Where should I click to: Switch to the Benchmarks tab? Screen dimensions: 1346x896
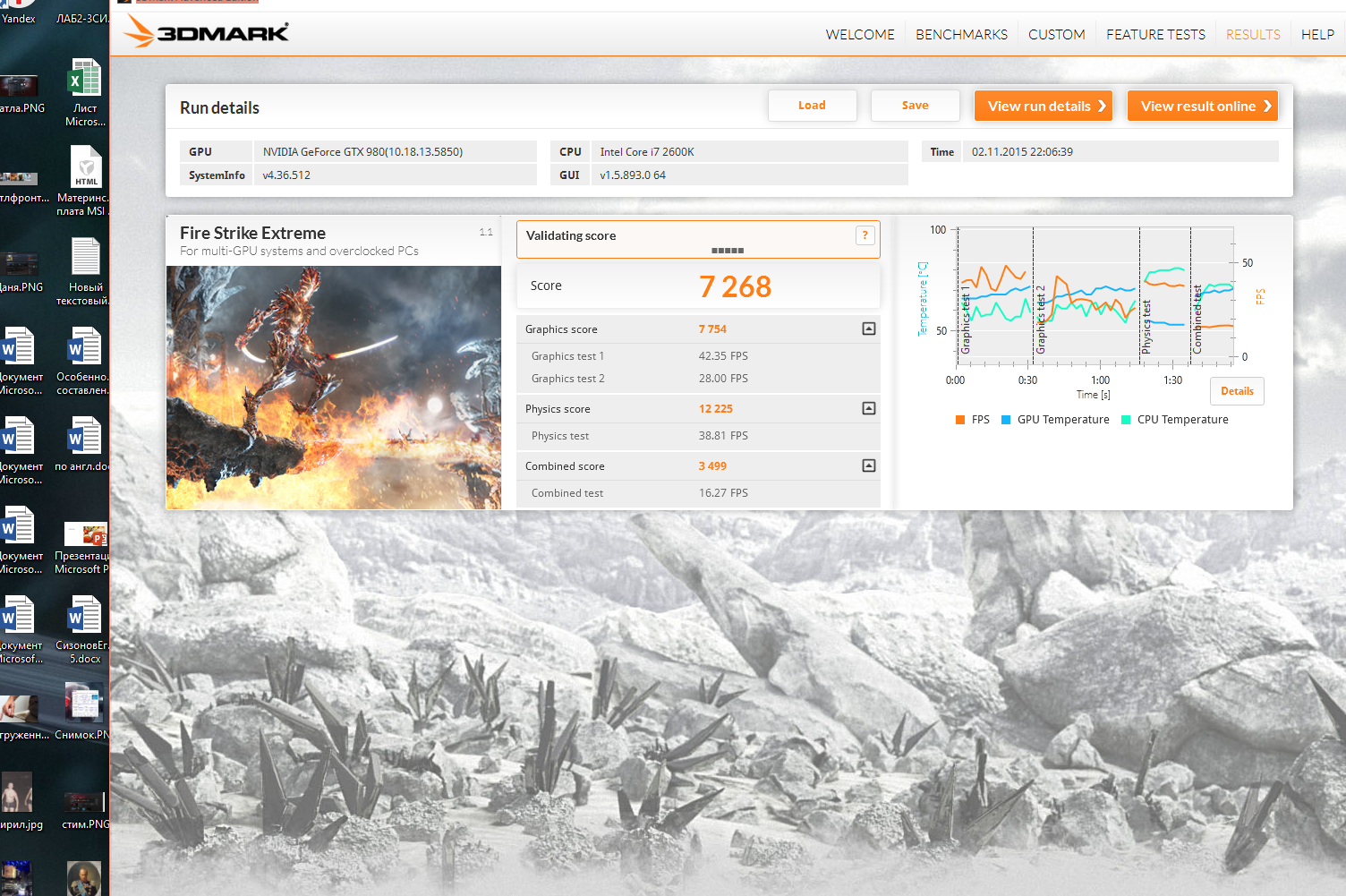coord(961,34)
